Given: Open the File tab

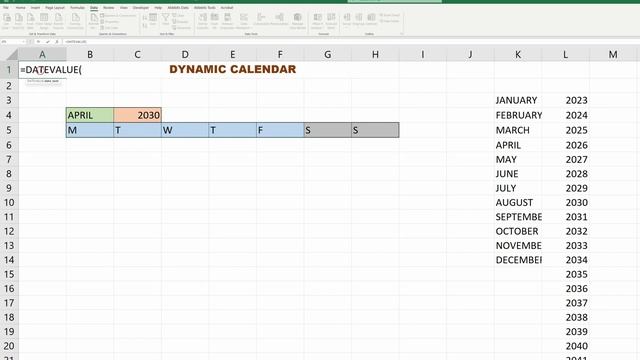Looking at the screenshot, I should coord(6,7).
